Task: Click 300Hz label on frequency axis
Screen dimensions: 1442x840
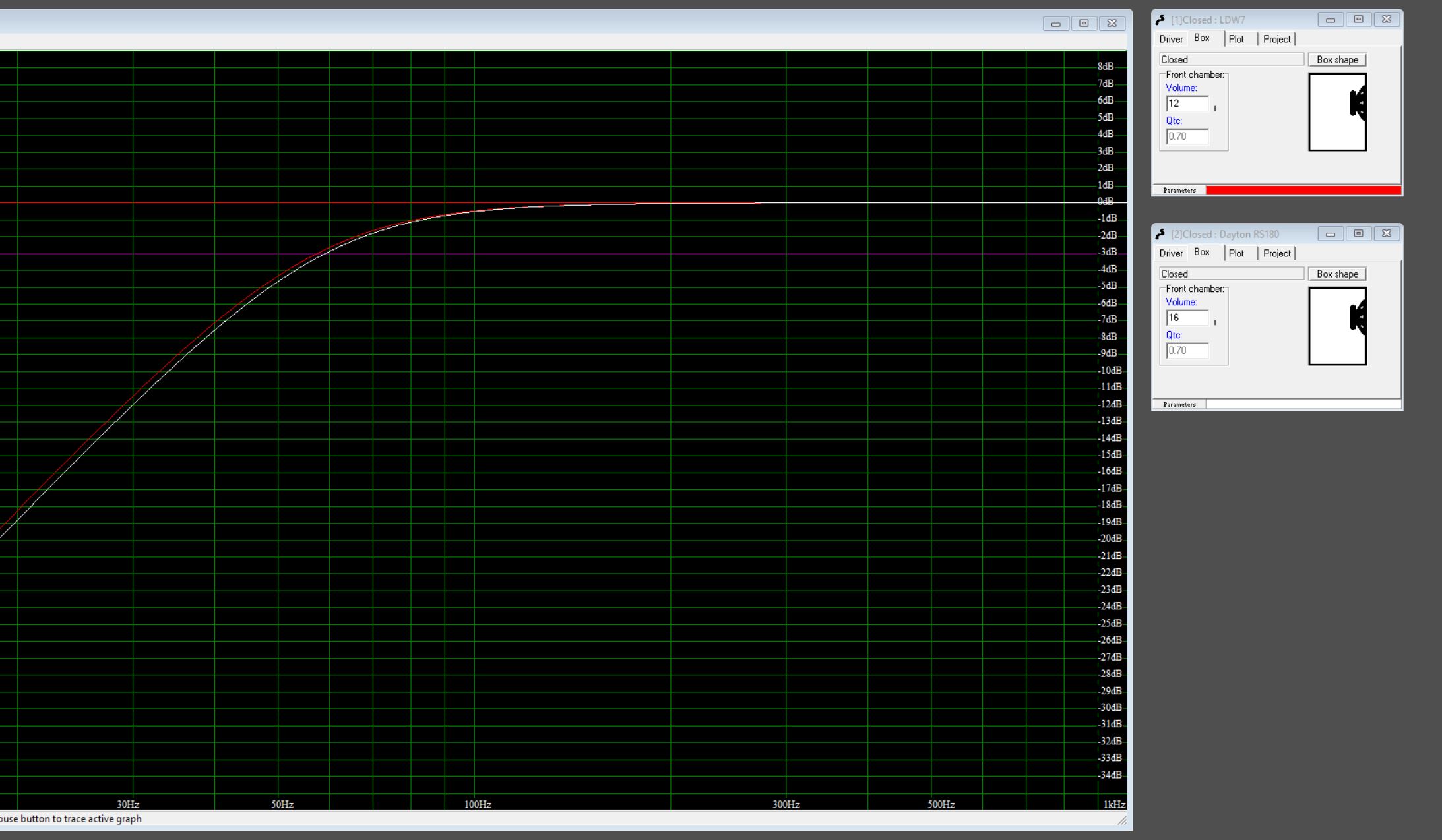Action: pos(786,804)
